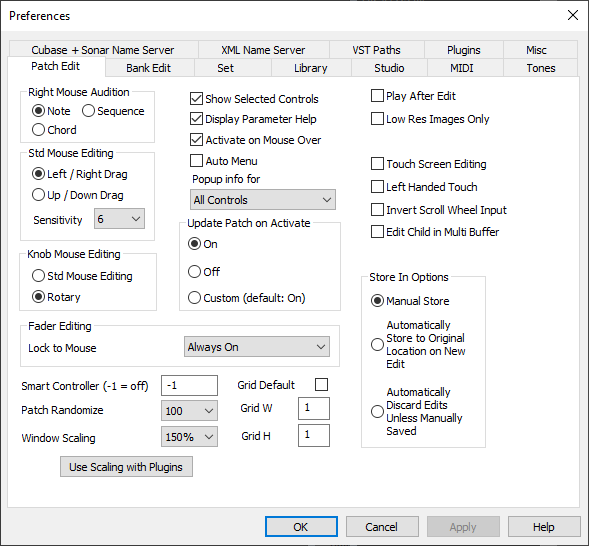The height and width of the screenshot is (546, 589).
Task: Click Use Scaling with Plugins button
Action: tap(126, 467)
